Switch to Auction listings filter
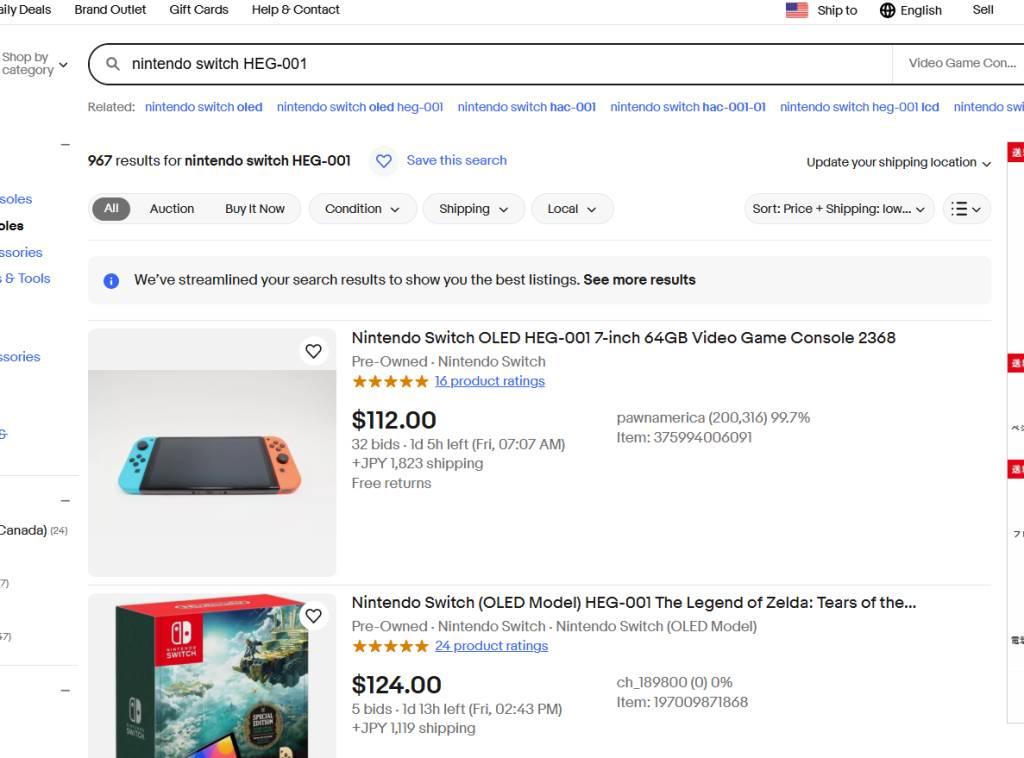The image size is (1024, 758). coord(172,209)
